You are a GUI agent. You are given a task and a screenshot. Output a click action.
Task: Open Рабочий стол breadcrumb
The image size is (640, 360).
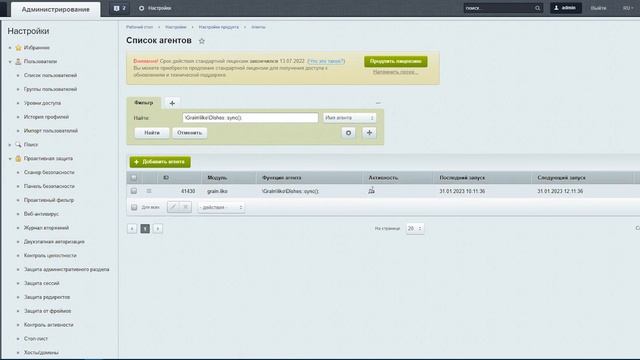[140, 27]
